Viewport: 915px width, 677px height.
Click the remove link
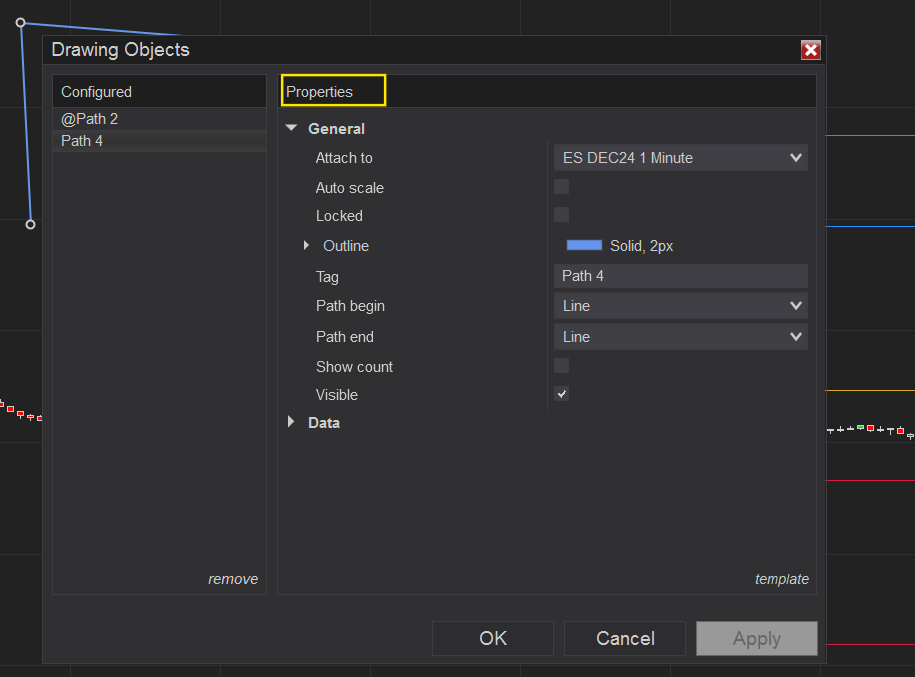coord(233,579)
